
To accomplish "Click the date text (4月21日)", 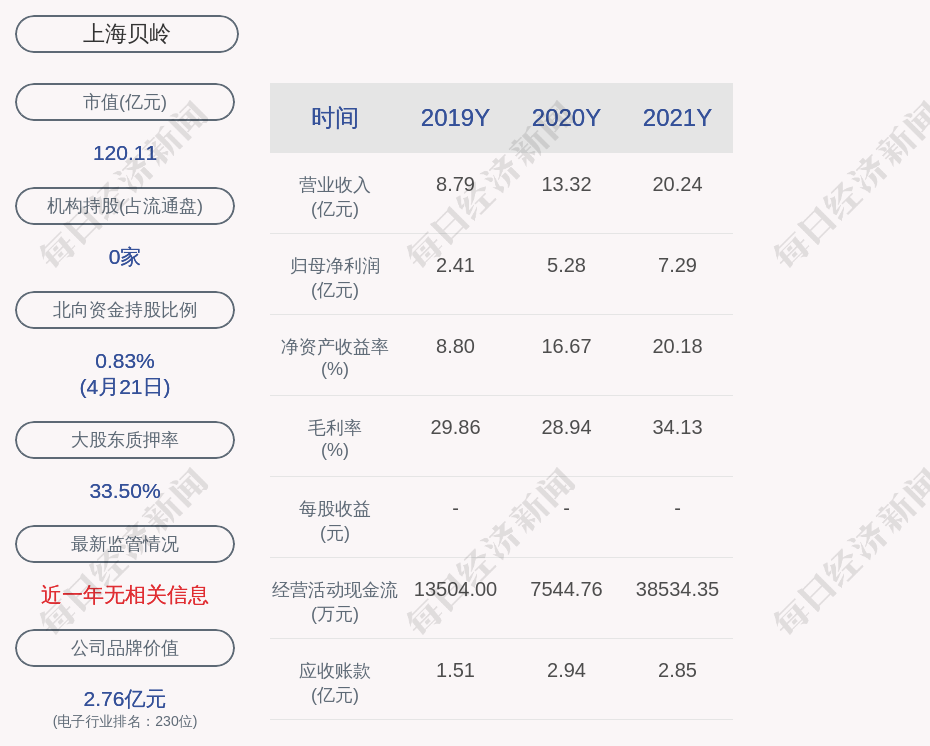I will 125,387.
